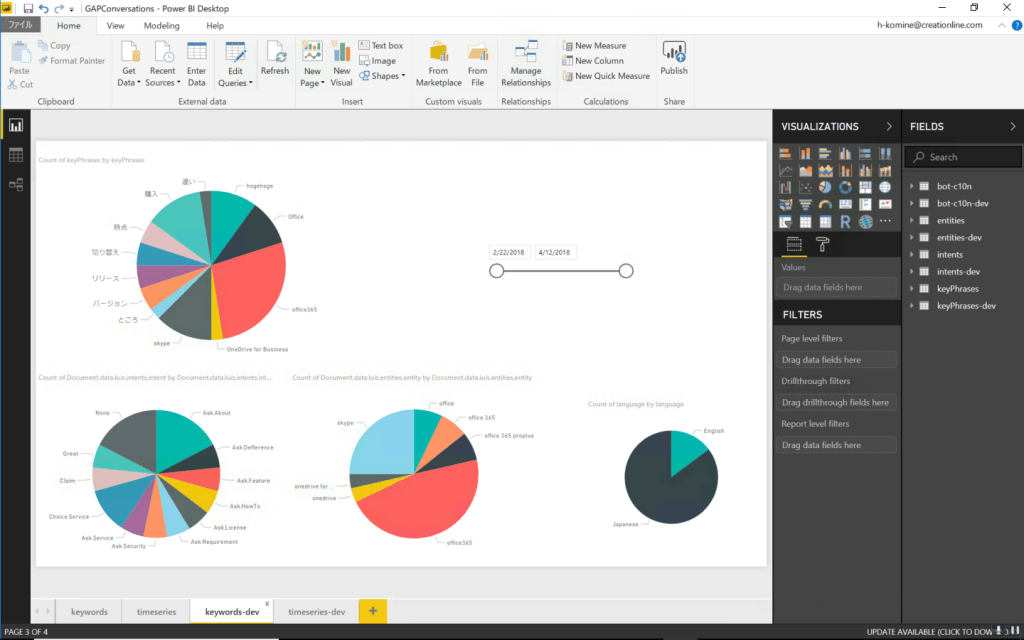The image size is (1024, 640).
Task: Select the Table visual icon
Action: click(805, 222)
